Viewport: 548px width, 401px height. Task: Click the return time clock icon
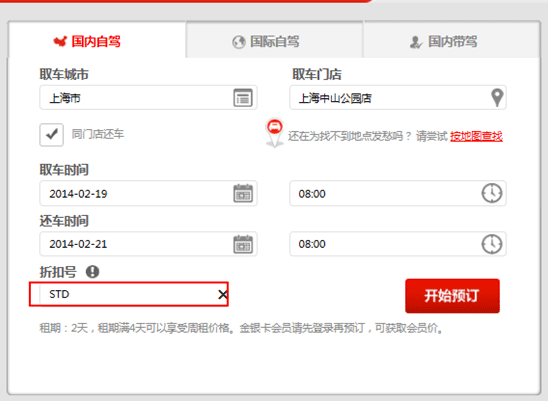(492, 244)
